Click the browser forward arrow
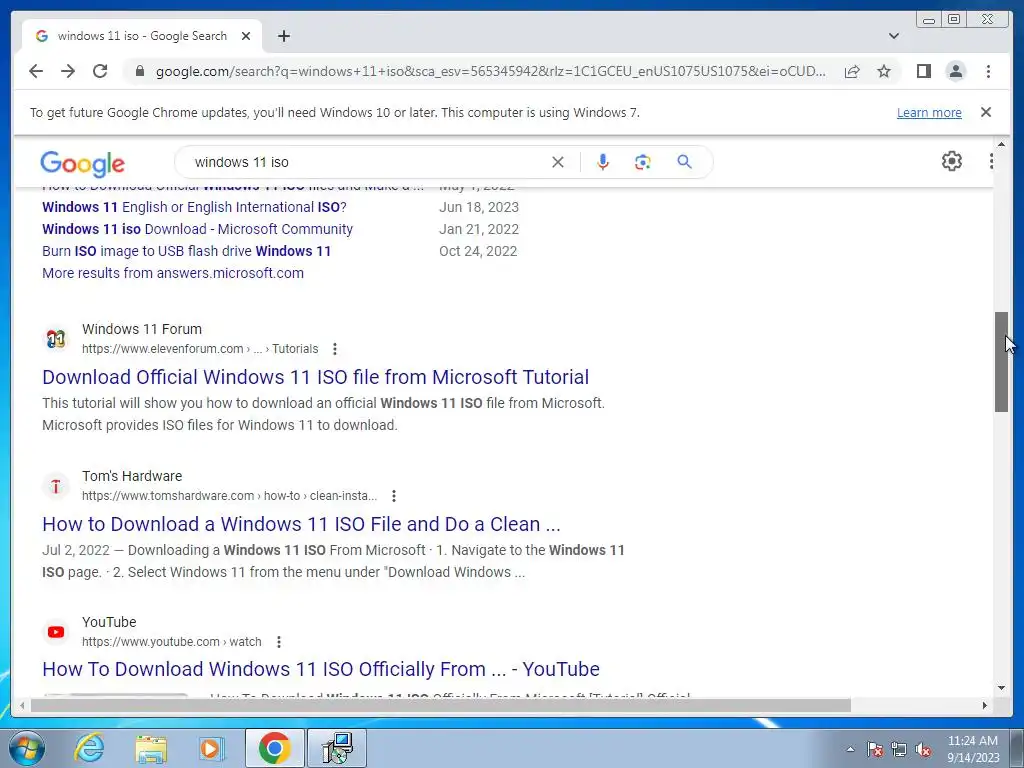Image resolution: width=1024 pixels, height=768 pixels. tap(68, 71)
